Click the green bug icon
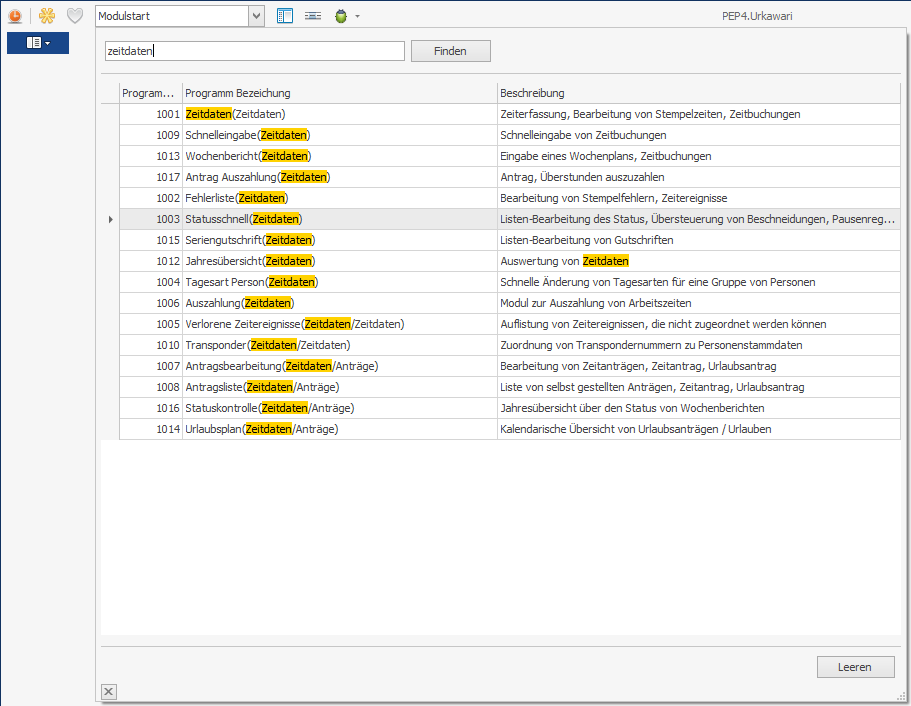The height and width of the screenshot is (706, 911). click(341, 16)
